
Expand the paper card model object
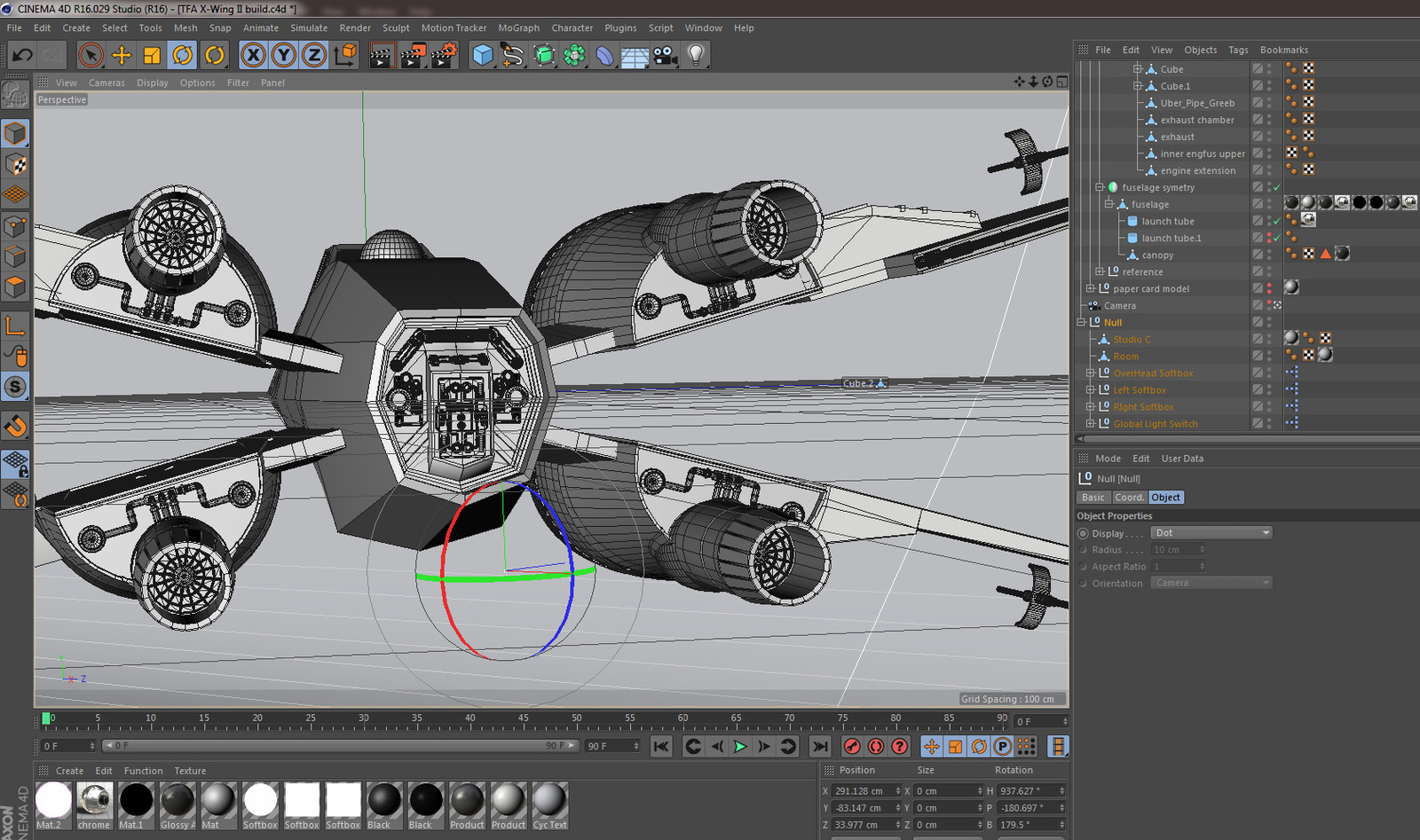[1091, 288]
